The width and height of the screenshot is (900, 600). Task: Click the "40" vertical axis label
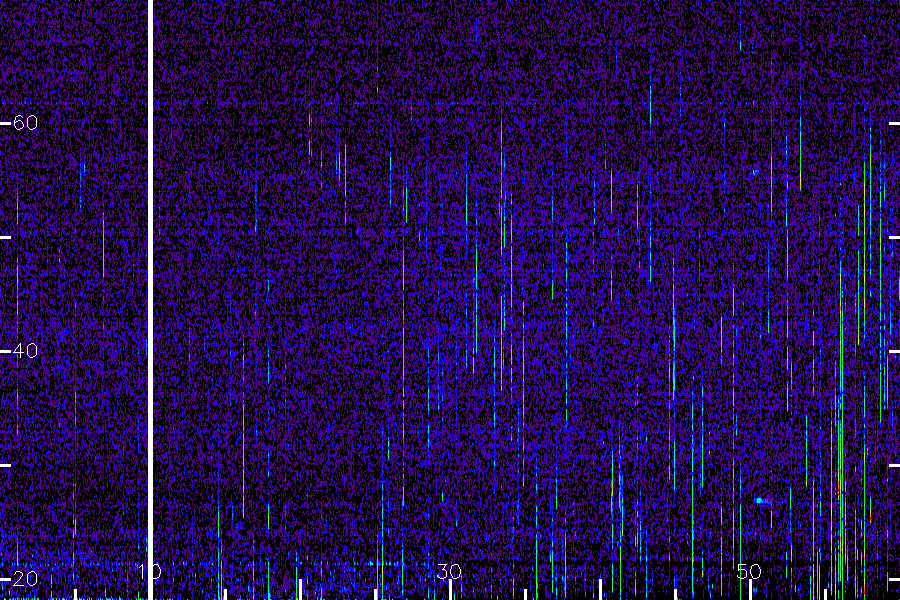coord(25,350)
